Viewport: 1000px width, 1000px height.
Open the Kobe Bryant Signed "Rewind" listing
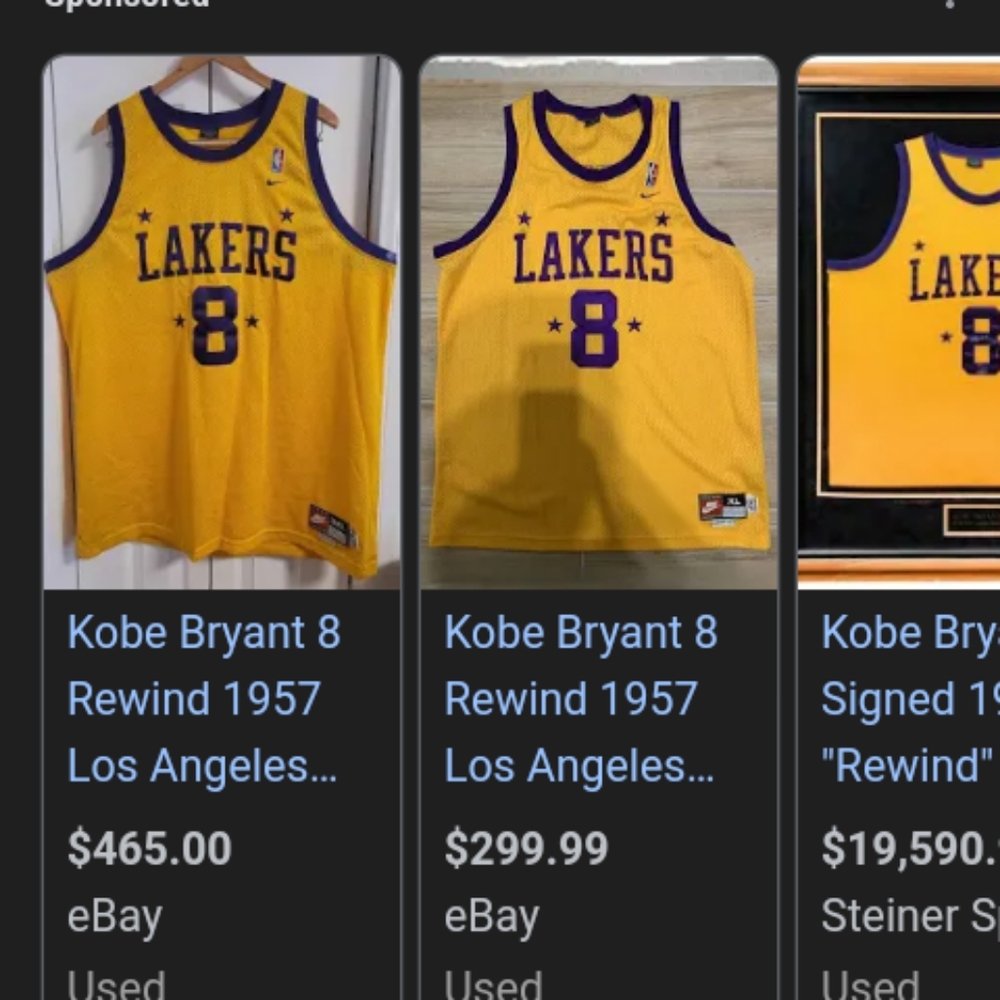(x=911, y=699)
